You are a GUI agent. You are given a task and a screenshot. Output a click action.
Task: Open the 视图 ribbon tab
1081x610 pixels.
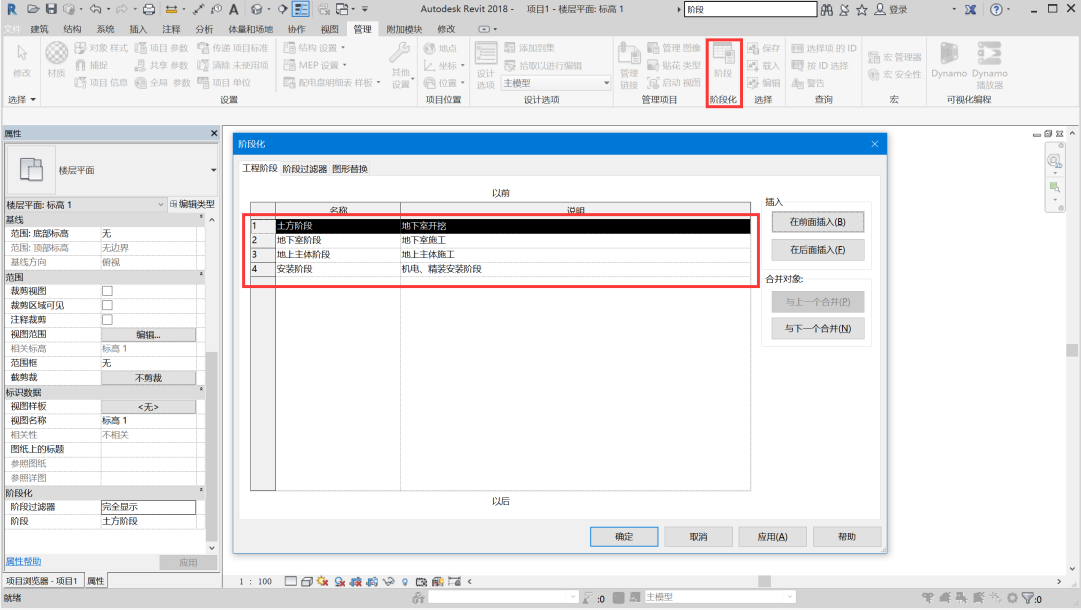(330, 29)
